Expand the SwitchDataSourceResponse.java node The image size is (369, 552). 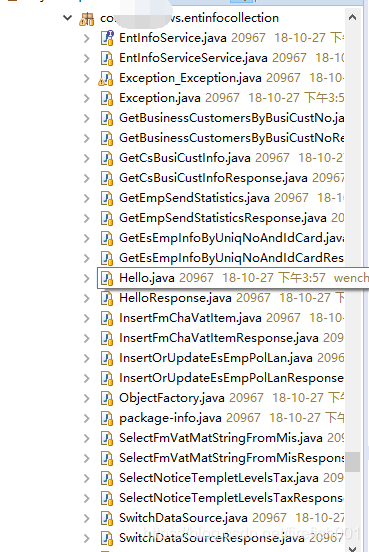click(x=87, y=539)
